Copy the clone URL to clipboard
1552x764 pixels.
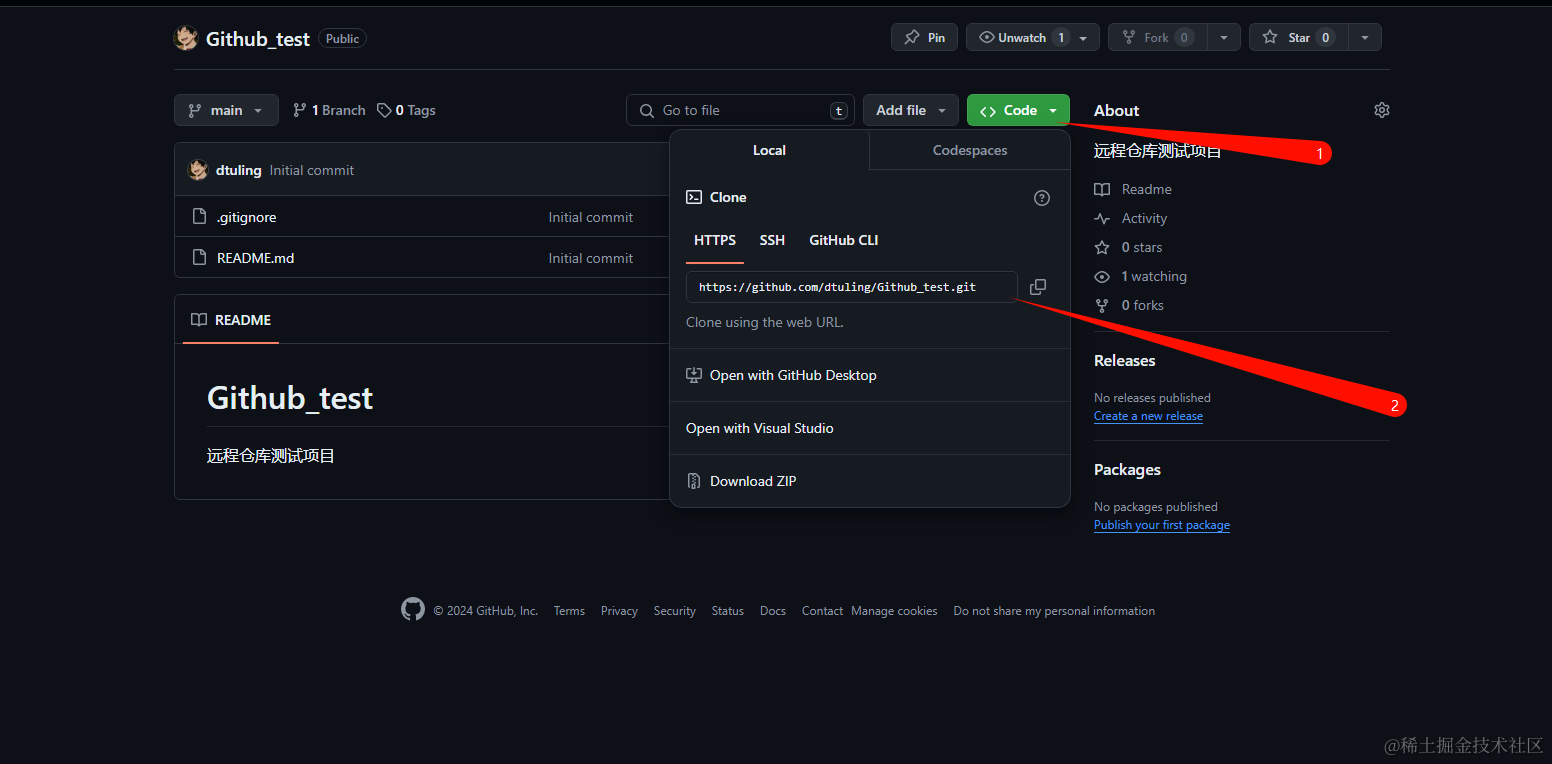tap(1038, 287)
